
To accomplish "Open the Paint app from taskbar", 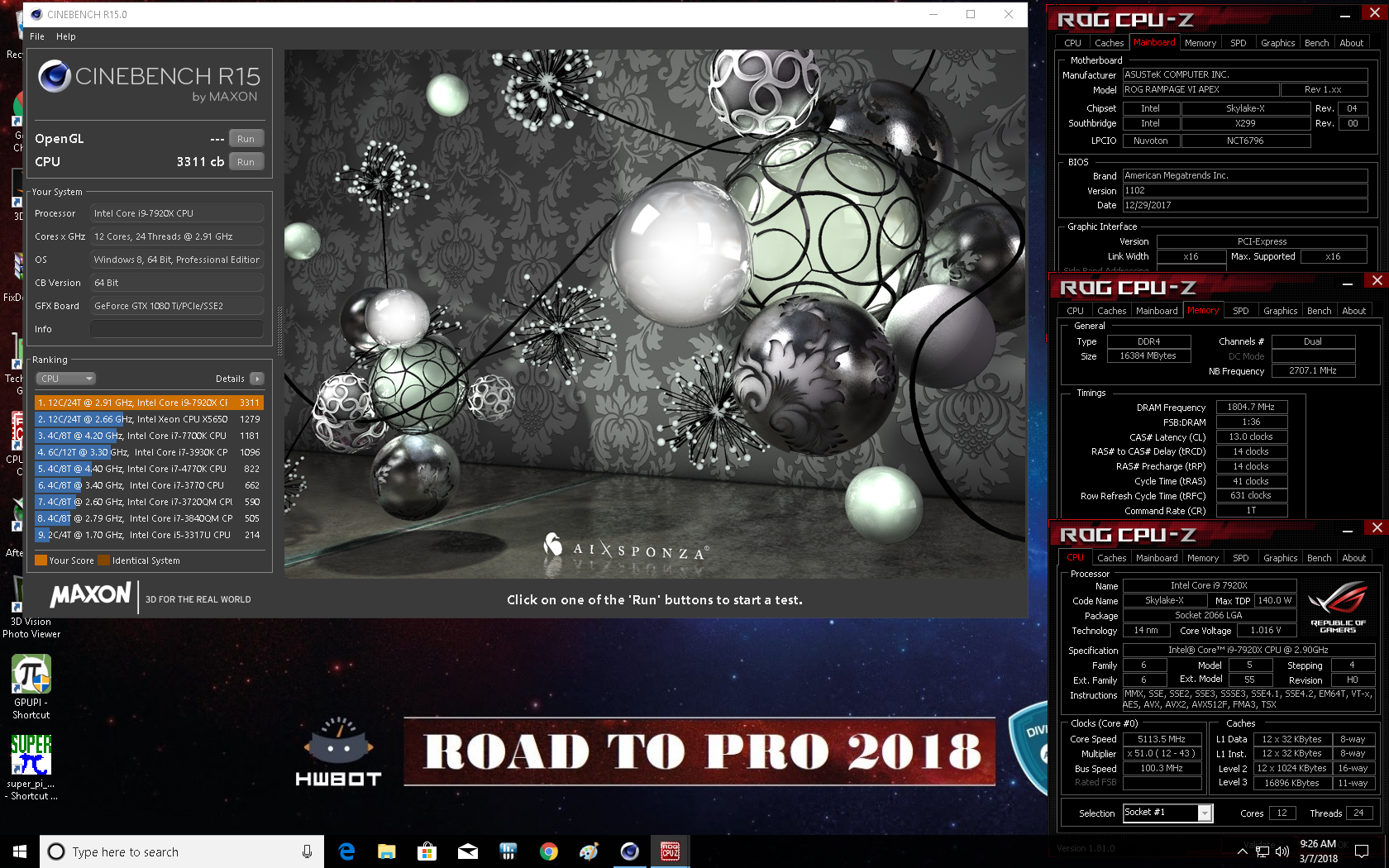I will click(589, 851).
